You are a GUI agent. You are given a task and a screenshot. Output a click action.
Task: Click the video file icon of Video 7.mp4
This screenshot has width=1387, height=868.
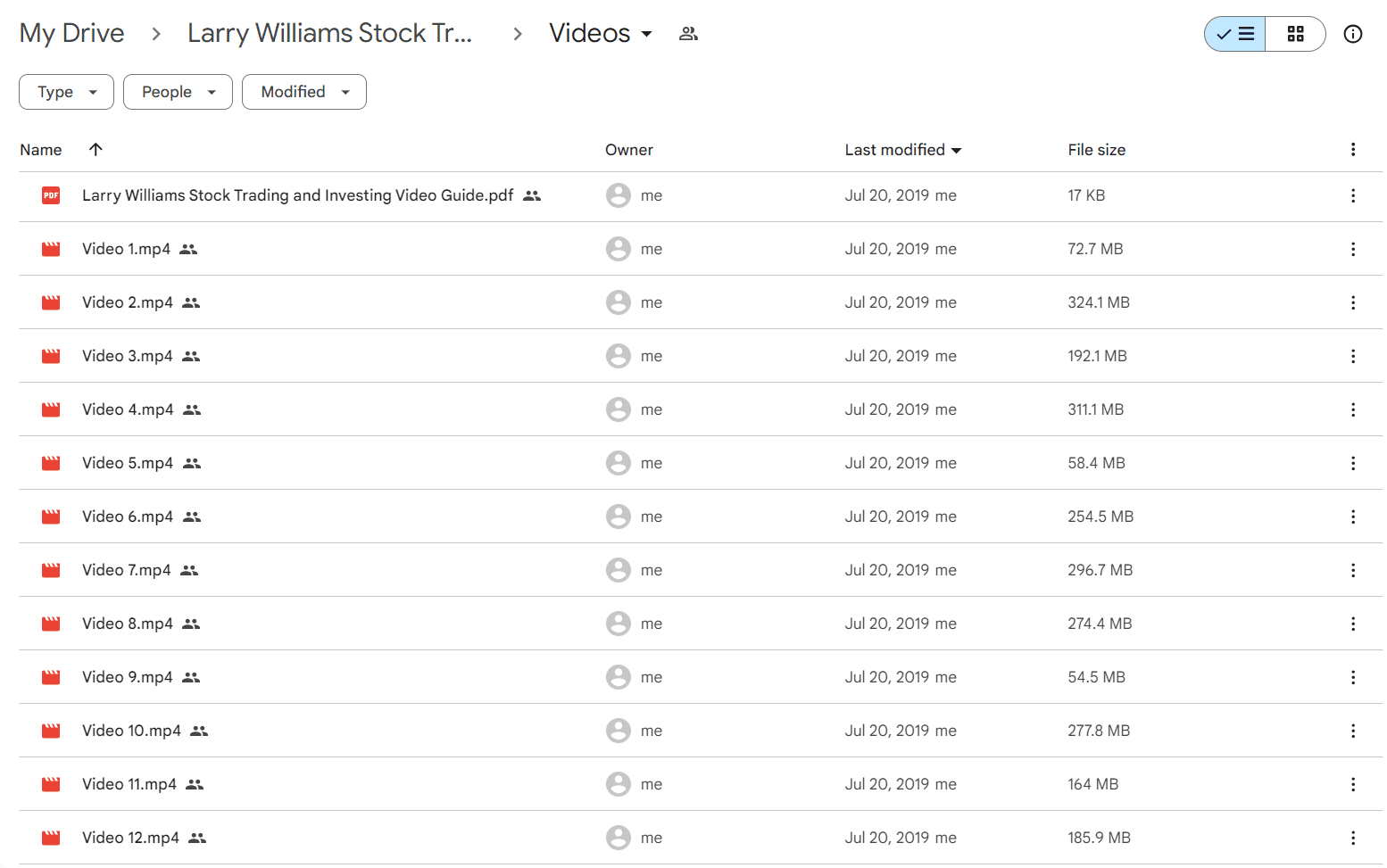click(51, 570)
